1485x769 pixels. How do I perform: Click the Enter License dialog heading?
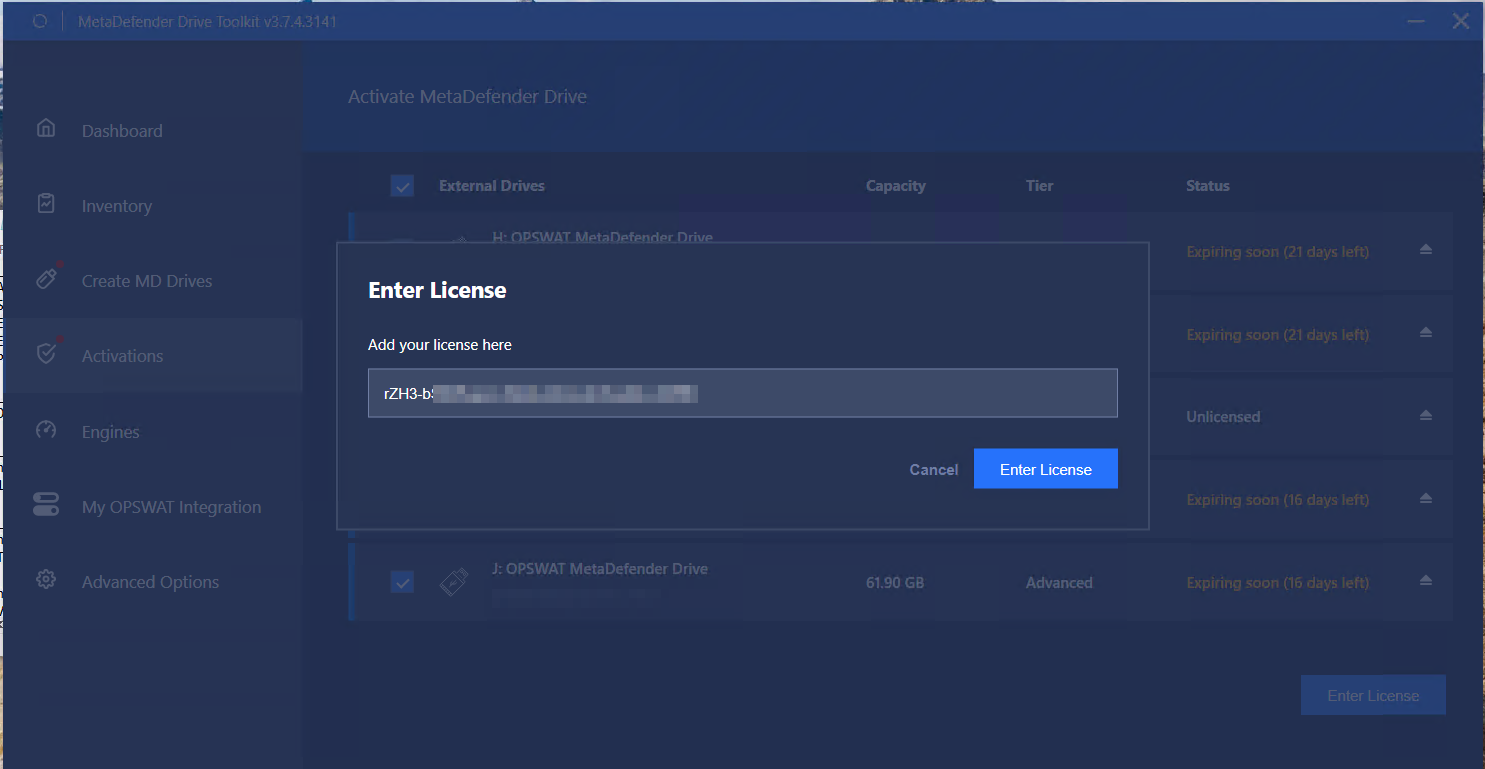tap(437, 290)
